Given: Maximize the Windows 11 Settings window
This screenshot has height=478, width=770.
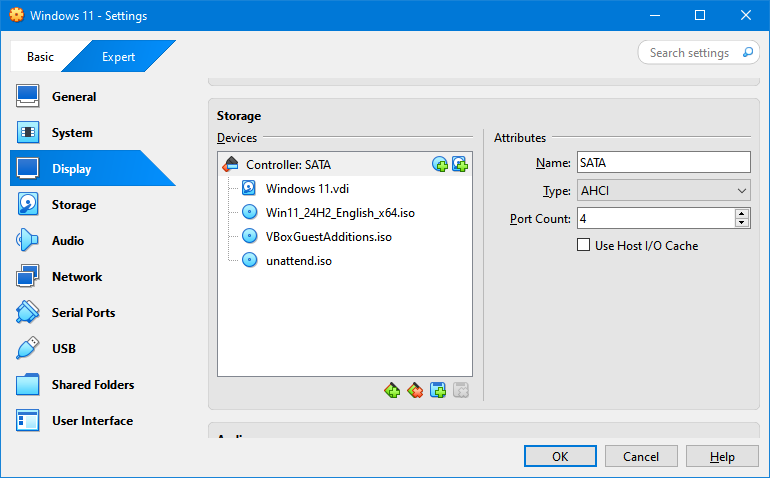Looking at the screenshot, I should click(x=700, y=15).
